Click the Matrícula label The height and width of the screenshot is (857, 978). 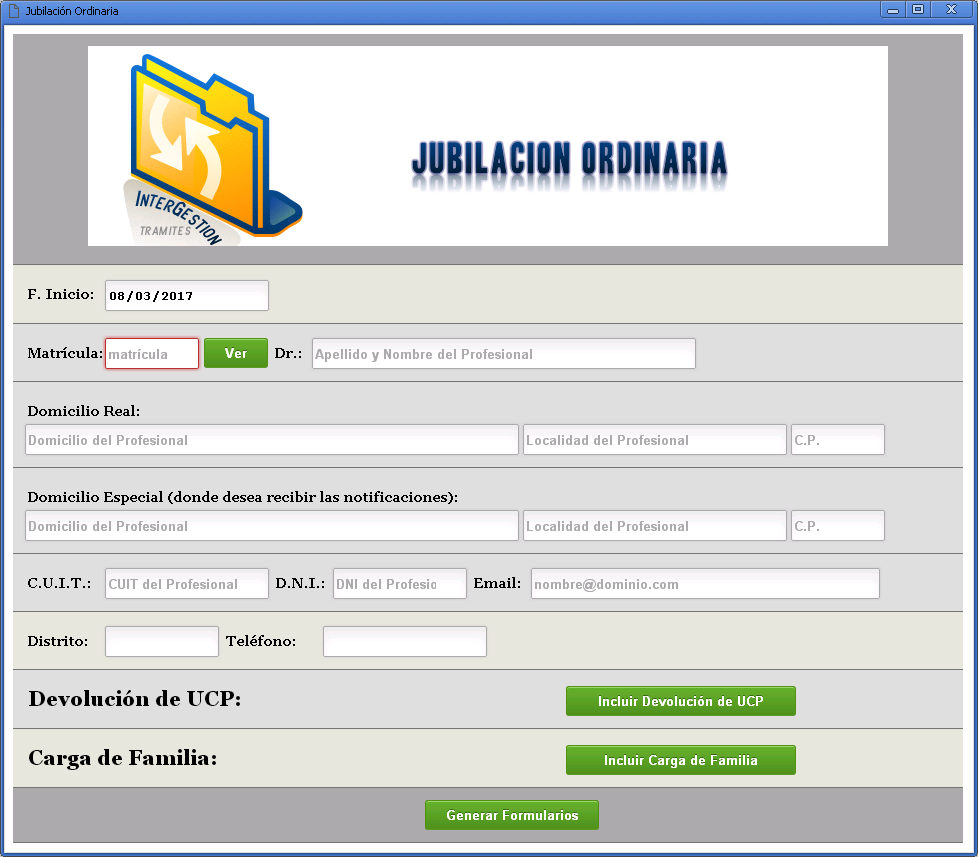tap(65, 354)
